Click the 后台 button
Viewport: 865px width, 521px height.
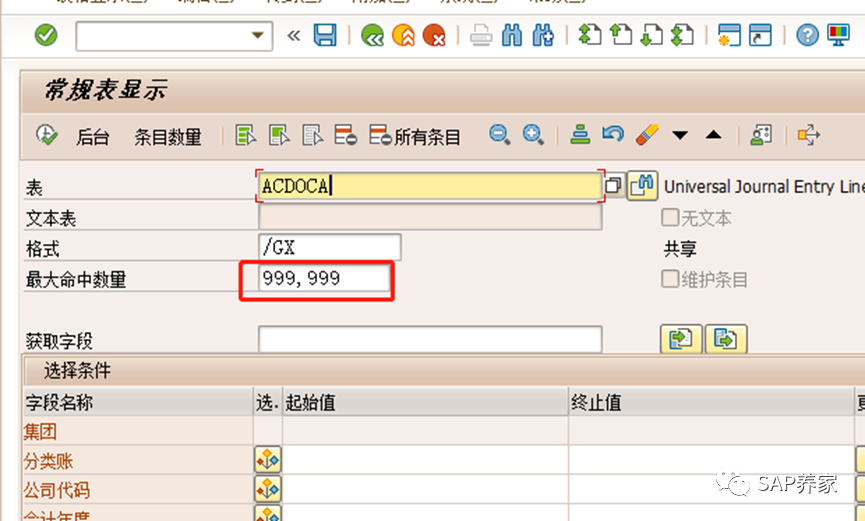coord(92,137)
